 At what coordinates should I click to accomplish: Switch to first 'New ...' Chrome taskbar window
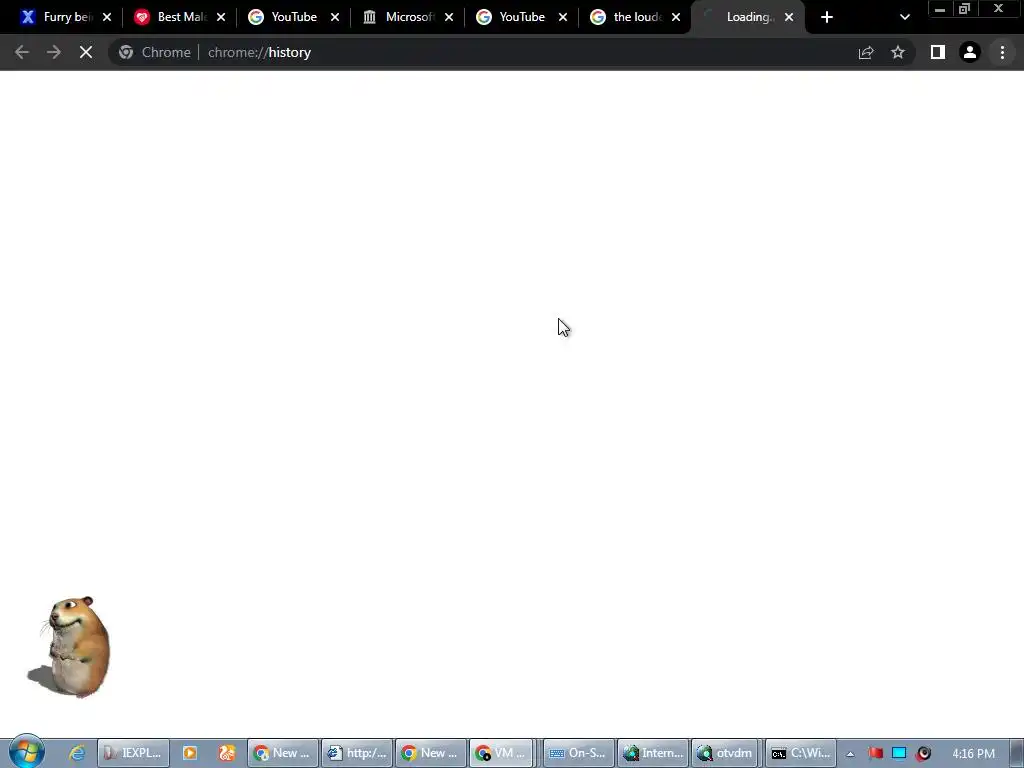click(x=282, y=753)
